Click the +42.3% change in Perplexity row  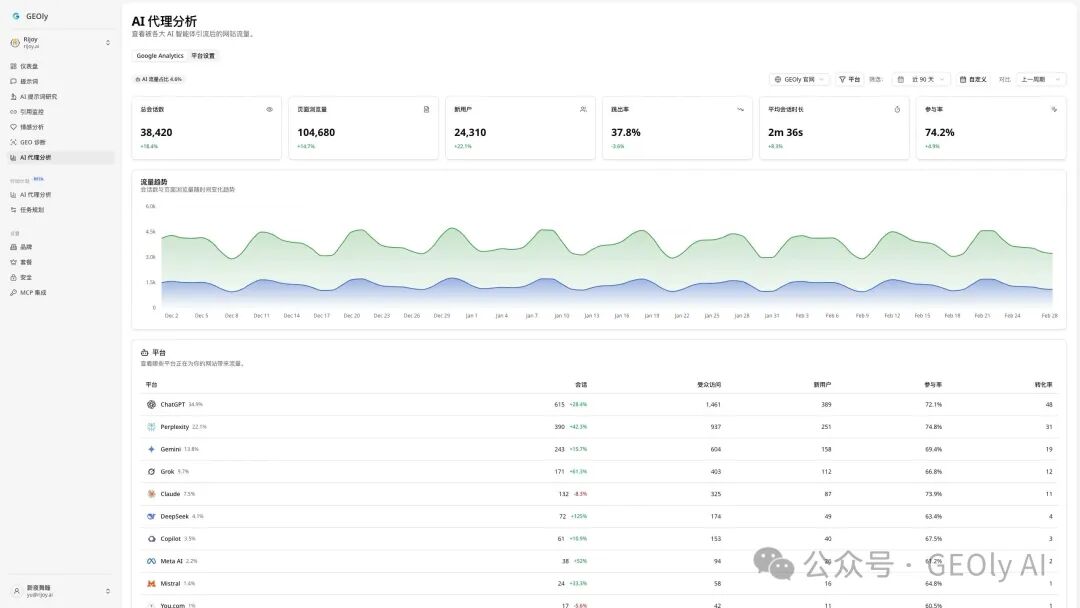point(579,427)
